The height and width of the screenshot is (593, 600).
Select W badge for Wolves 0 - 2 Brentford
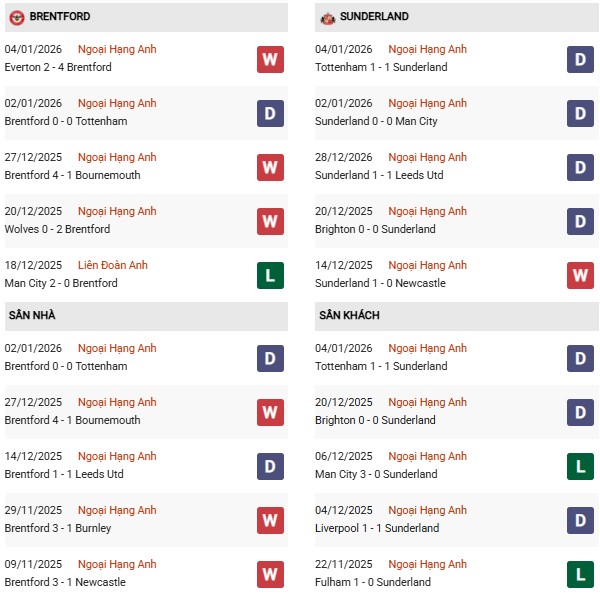(x=270, y=221)
